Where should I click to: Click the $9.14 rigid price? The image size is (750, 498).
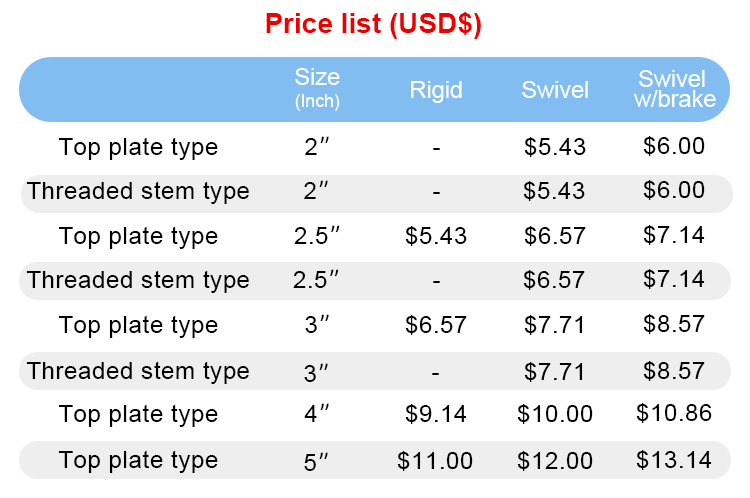(x=436, y=414)
